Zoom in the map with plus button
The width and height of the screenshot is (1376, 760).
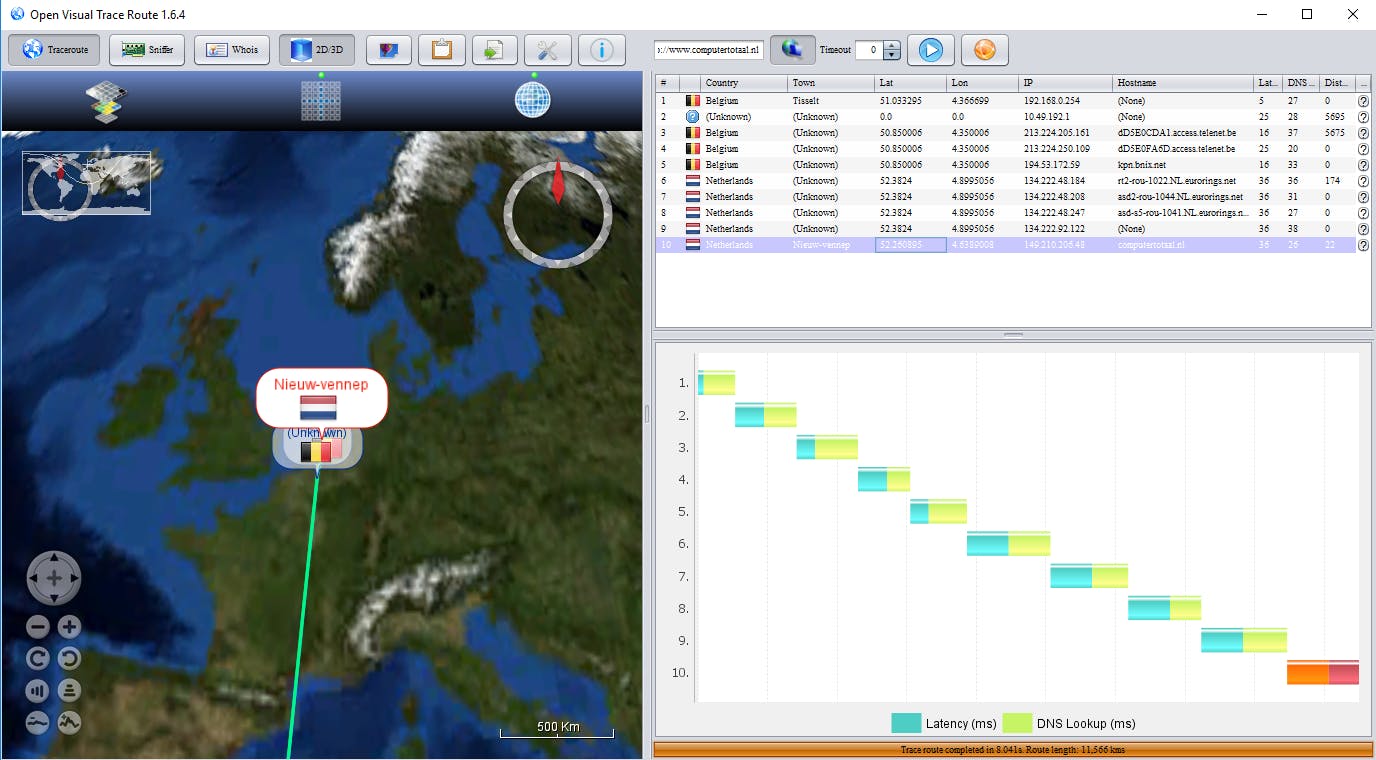(x=69, y=627)
